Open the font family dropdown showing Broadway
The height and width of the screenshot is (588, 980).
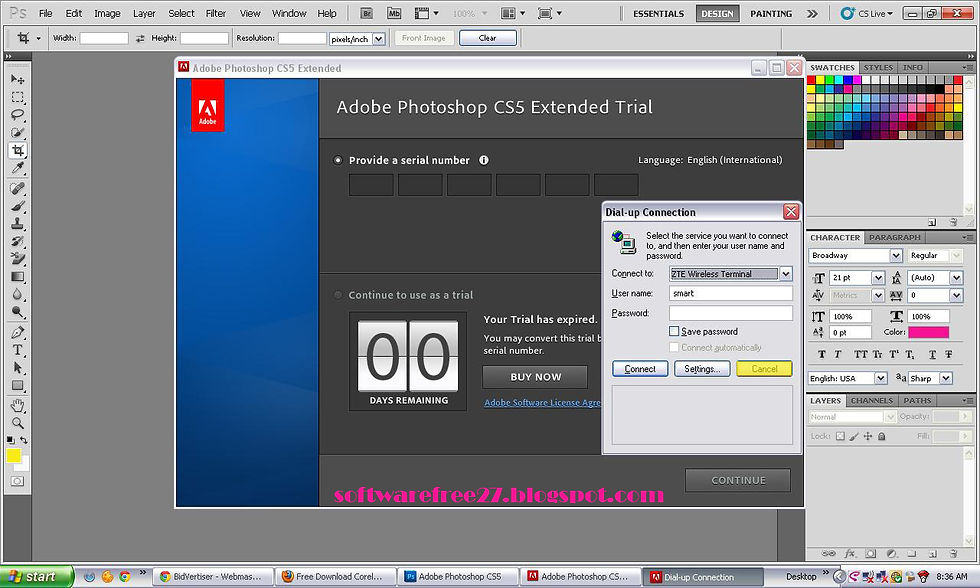click(896, 256)
